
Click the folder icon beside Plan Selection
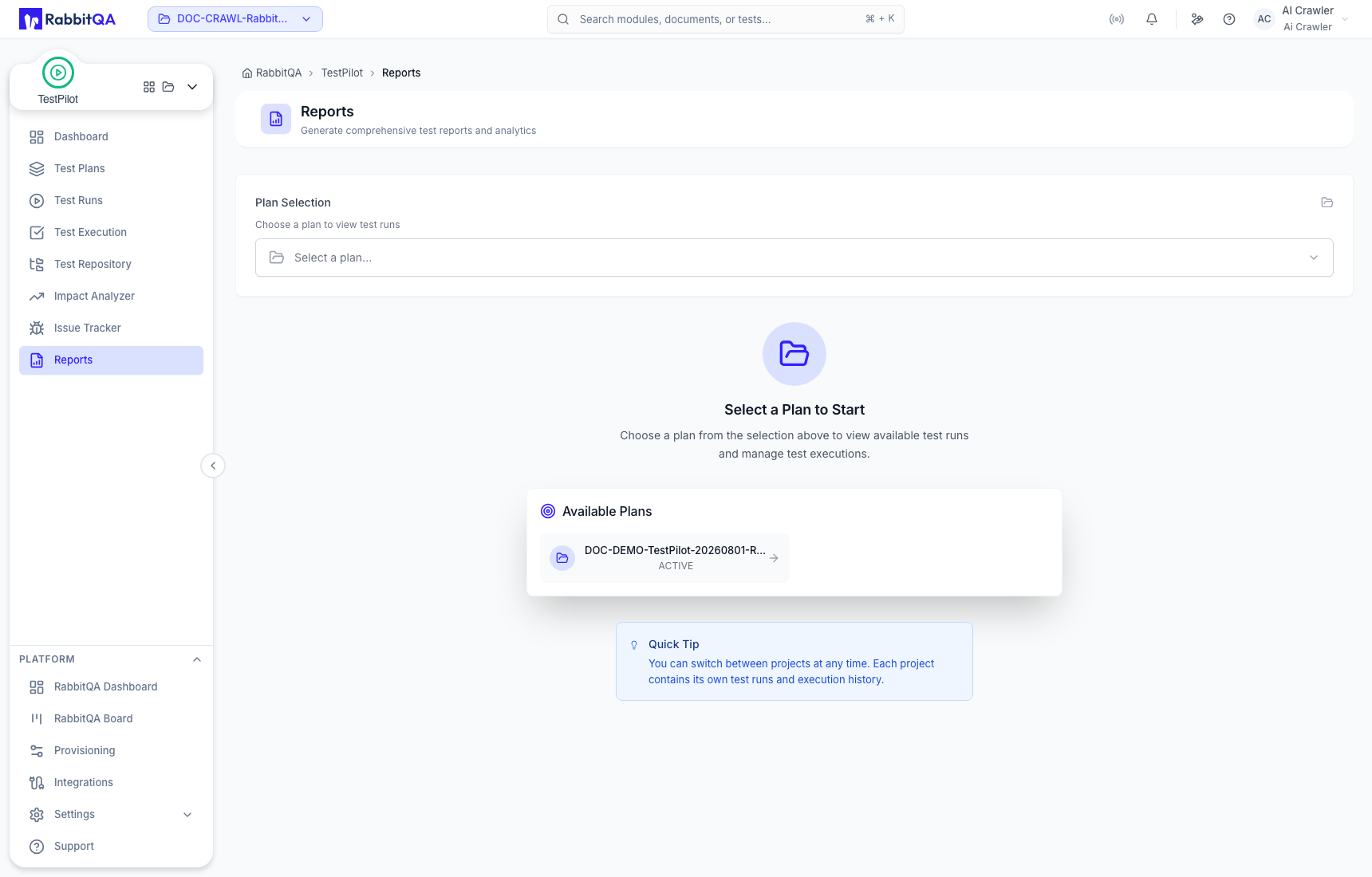[1327, 203]
